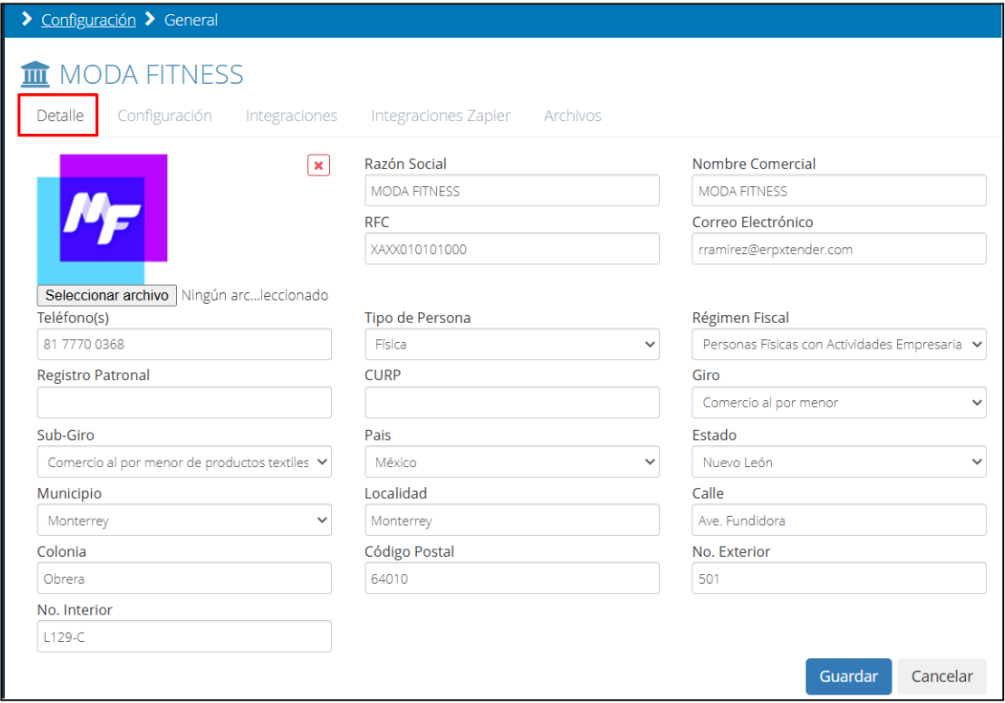Switch to the Detalle tab
1005x703 pixels.
click(60, 115)
